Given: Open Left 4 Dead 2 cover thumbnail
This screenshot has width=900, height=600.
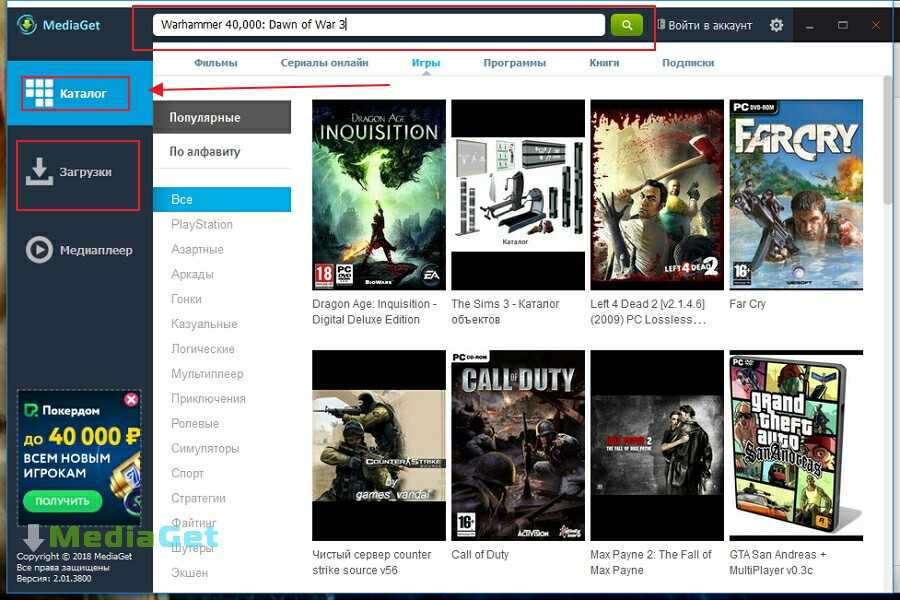Looking at the screenshot, I should pyautogui.click(x=657, y=195).
